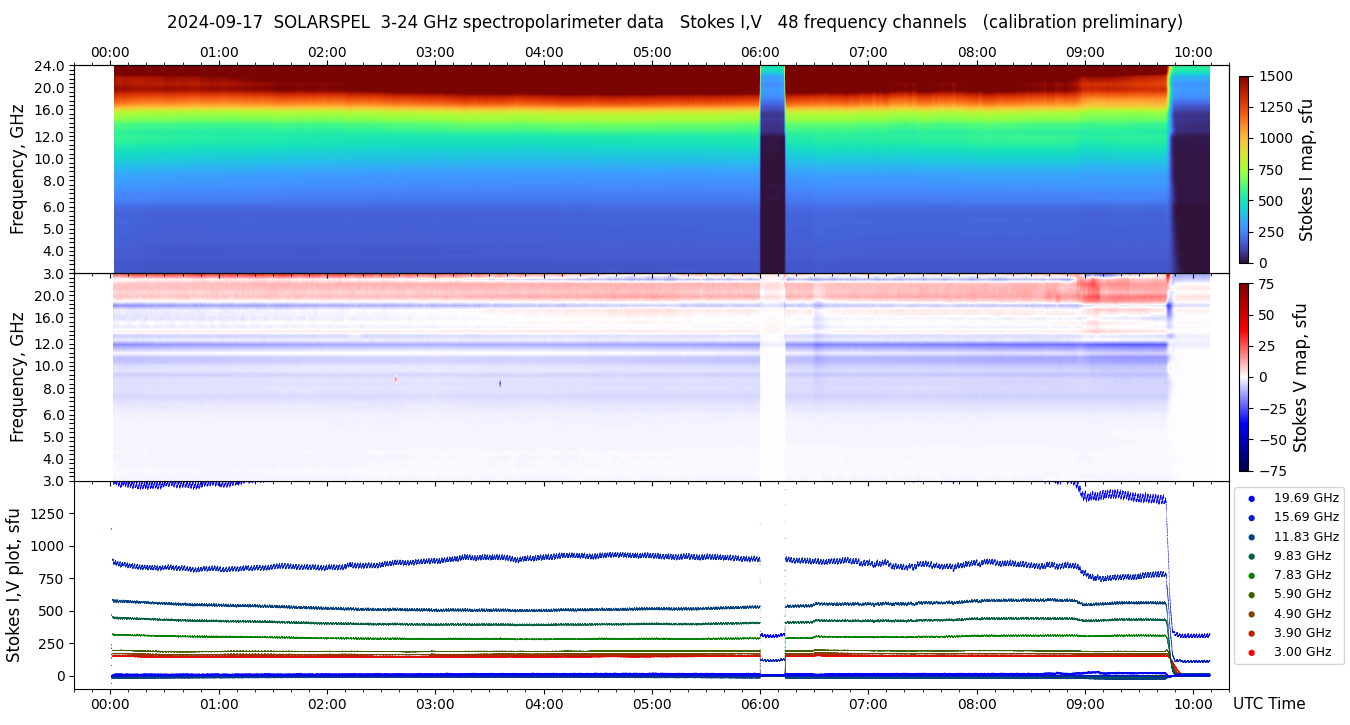Click the 11.83 GHz legend marker

[x=1251, y=537]
